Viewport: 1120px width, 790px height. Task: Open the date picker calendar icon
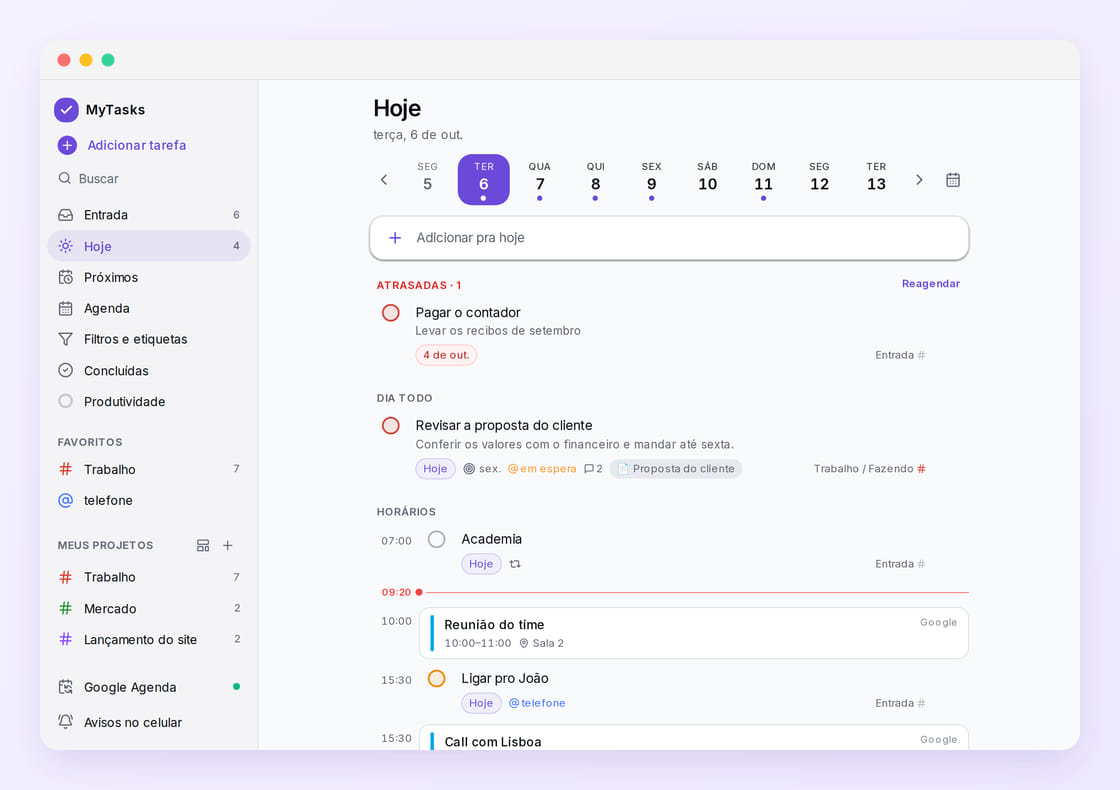point(953,180)
